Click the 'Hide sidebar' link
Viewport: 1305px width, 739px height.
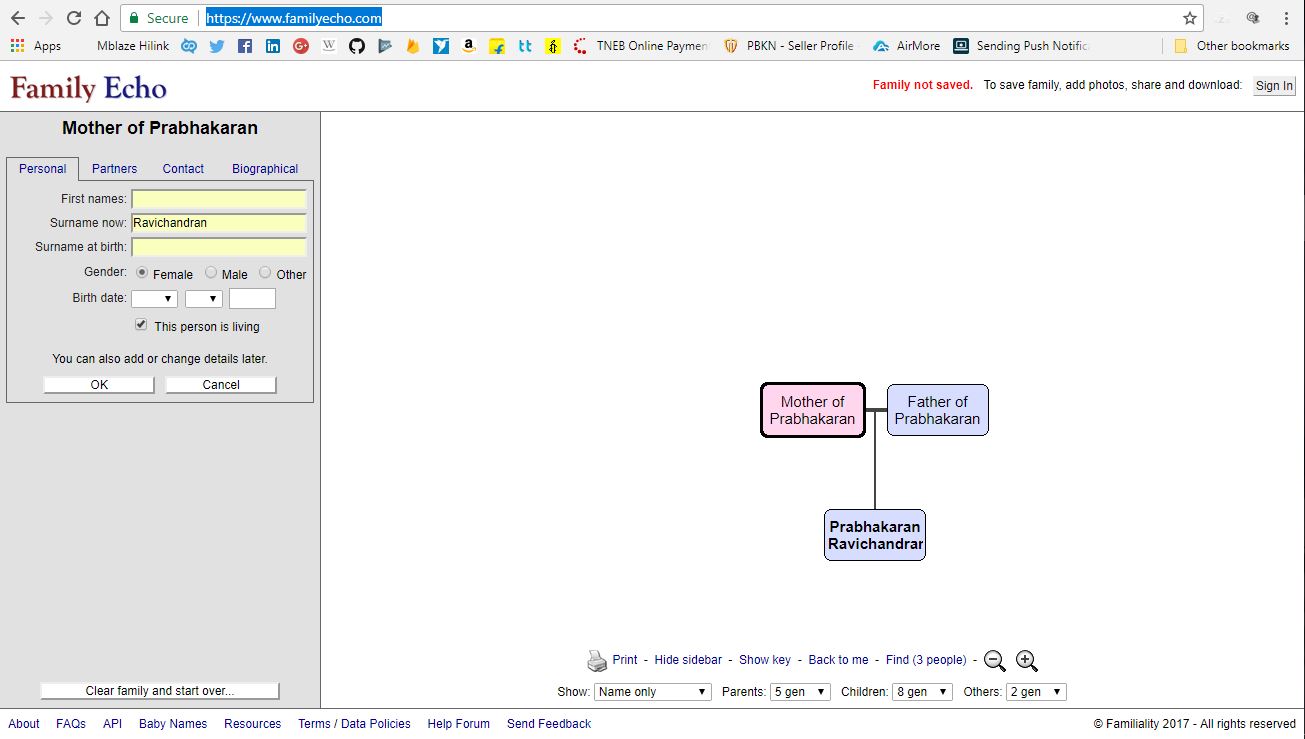coord(688,659)
